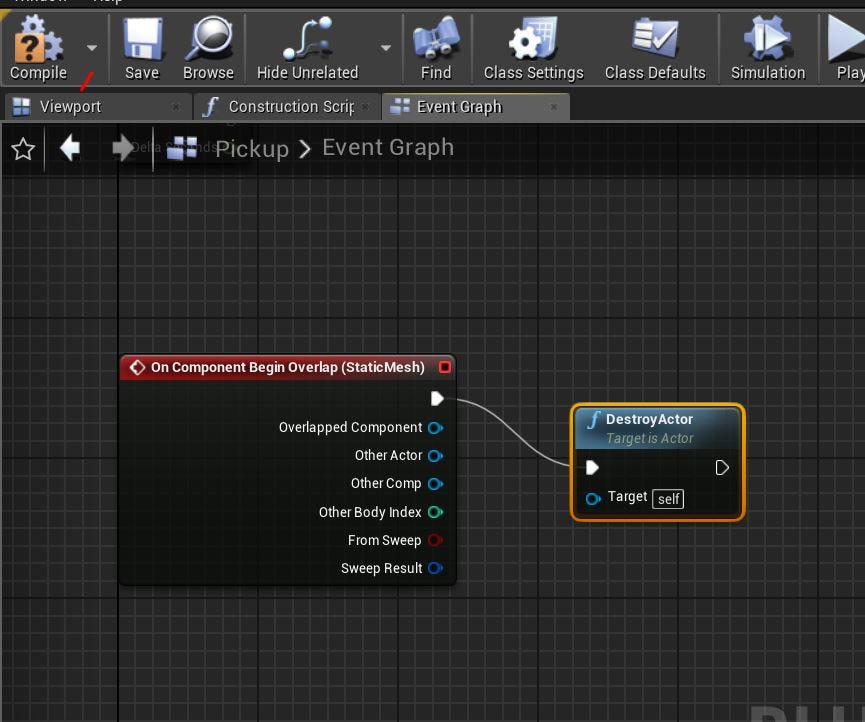Viewport: 865px width, 722px height.
Task: Click the DestroyActor exec input pin
Action: click(x=592, y=468)
